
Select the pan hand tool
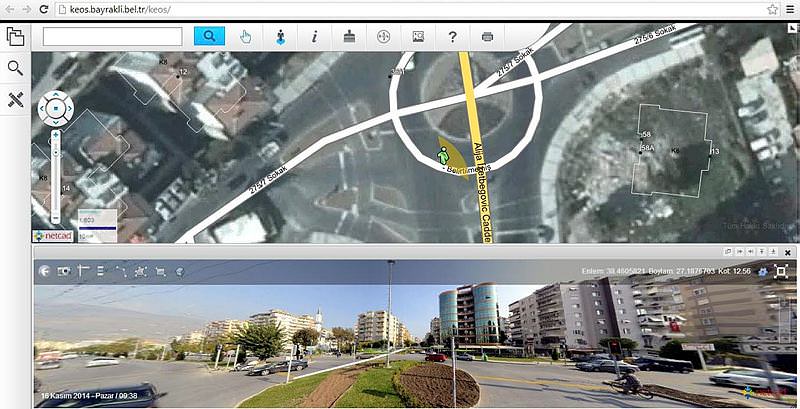(246, 36)
